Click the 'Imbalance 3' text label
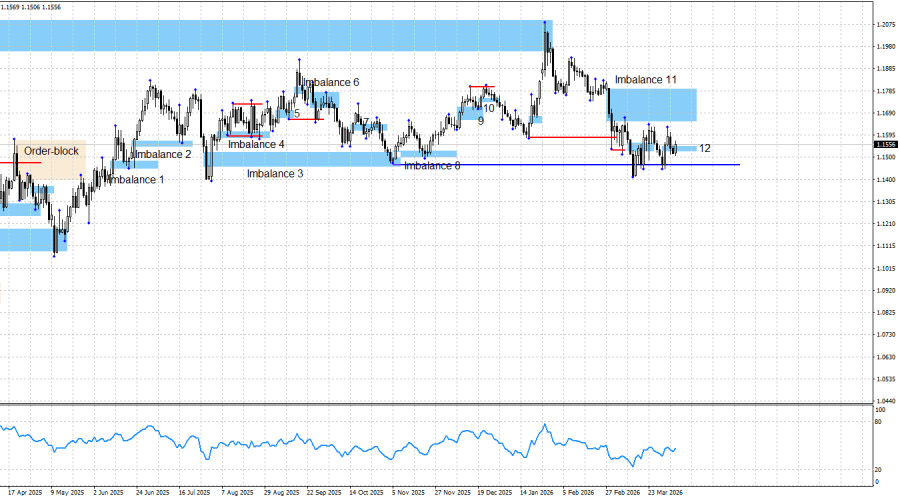The width and height of the screenshot is (900, 500). click(x=275, y=173)
